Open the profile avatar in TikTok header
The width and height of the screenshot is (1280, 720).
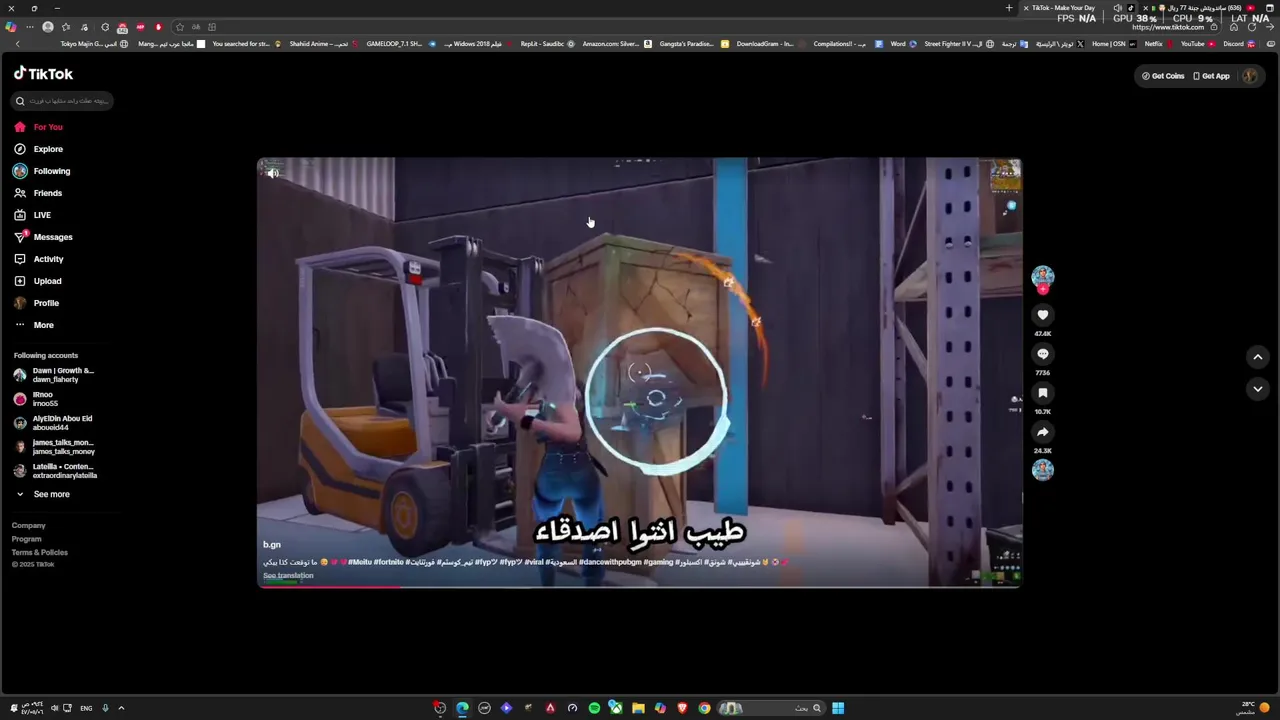(1249, 76)
